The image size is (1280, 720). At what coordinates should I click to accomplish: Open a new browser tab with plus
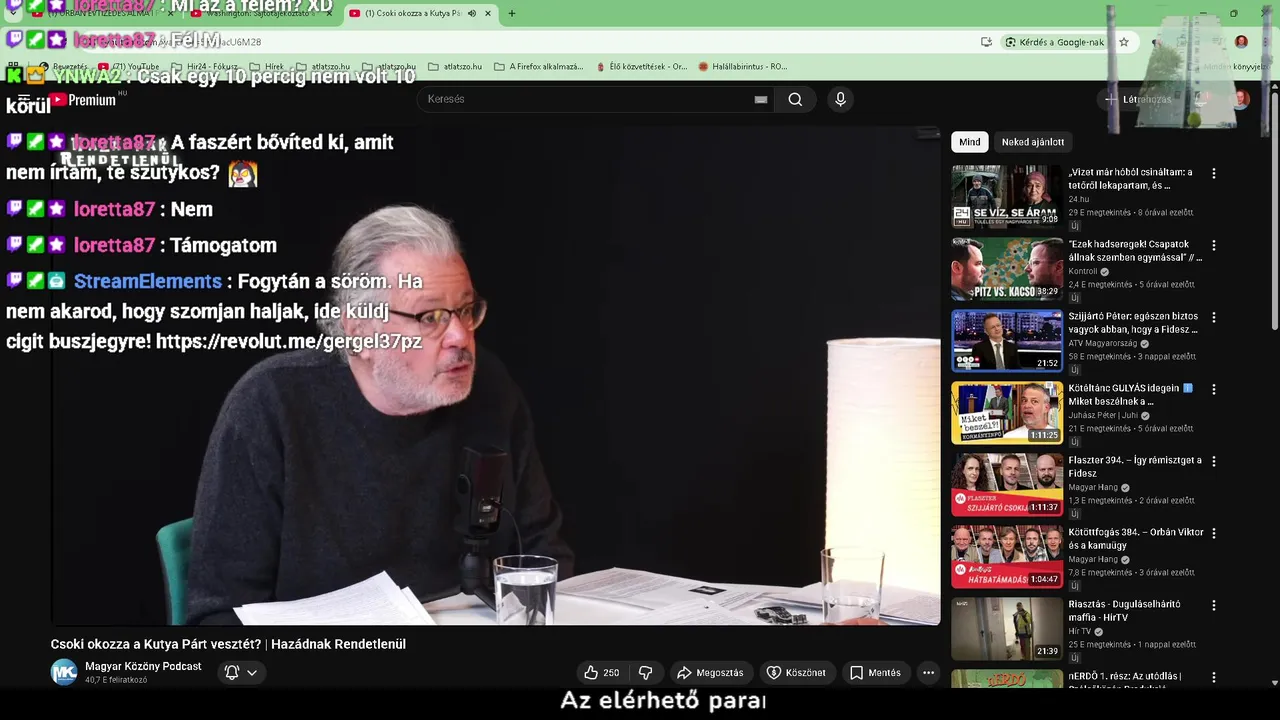[x=512, y=14]
